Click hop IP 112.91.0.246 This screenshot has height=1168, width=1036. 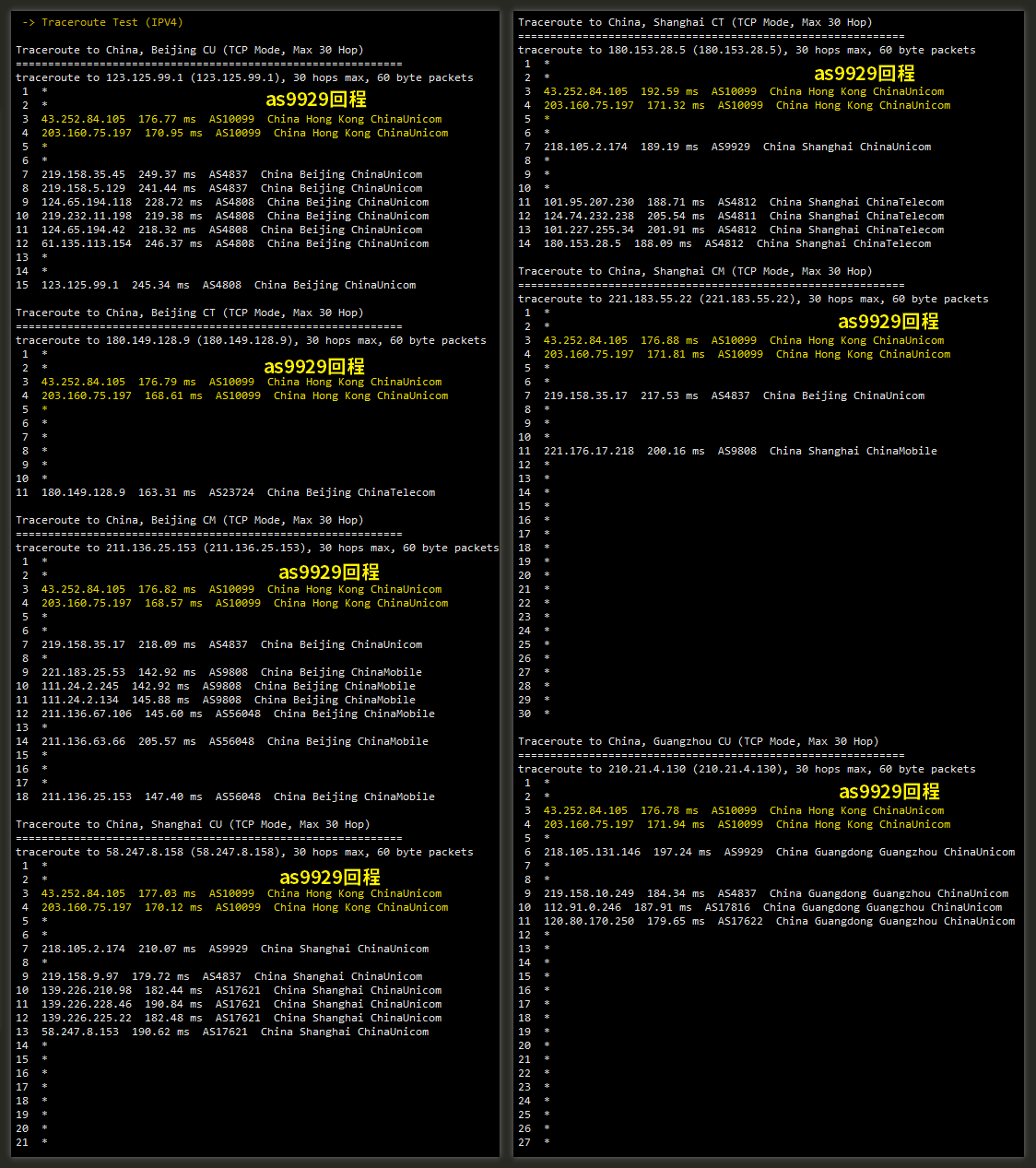click(583, 907)
